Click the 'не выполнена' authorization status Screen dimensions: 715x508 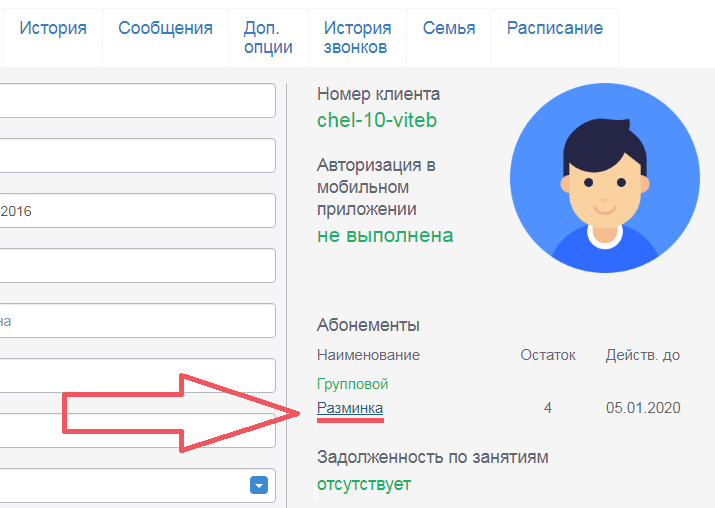(x=385, y=236)
